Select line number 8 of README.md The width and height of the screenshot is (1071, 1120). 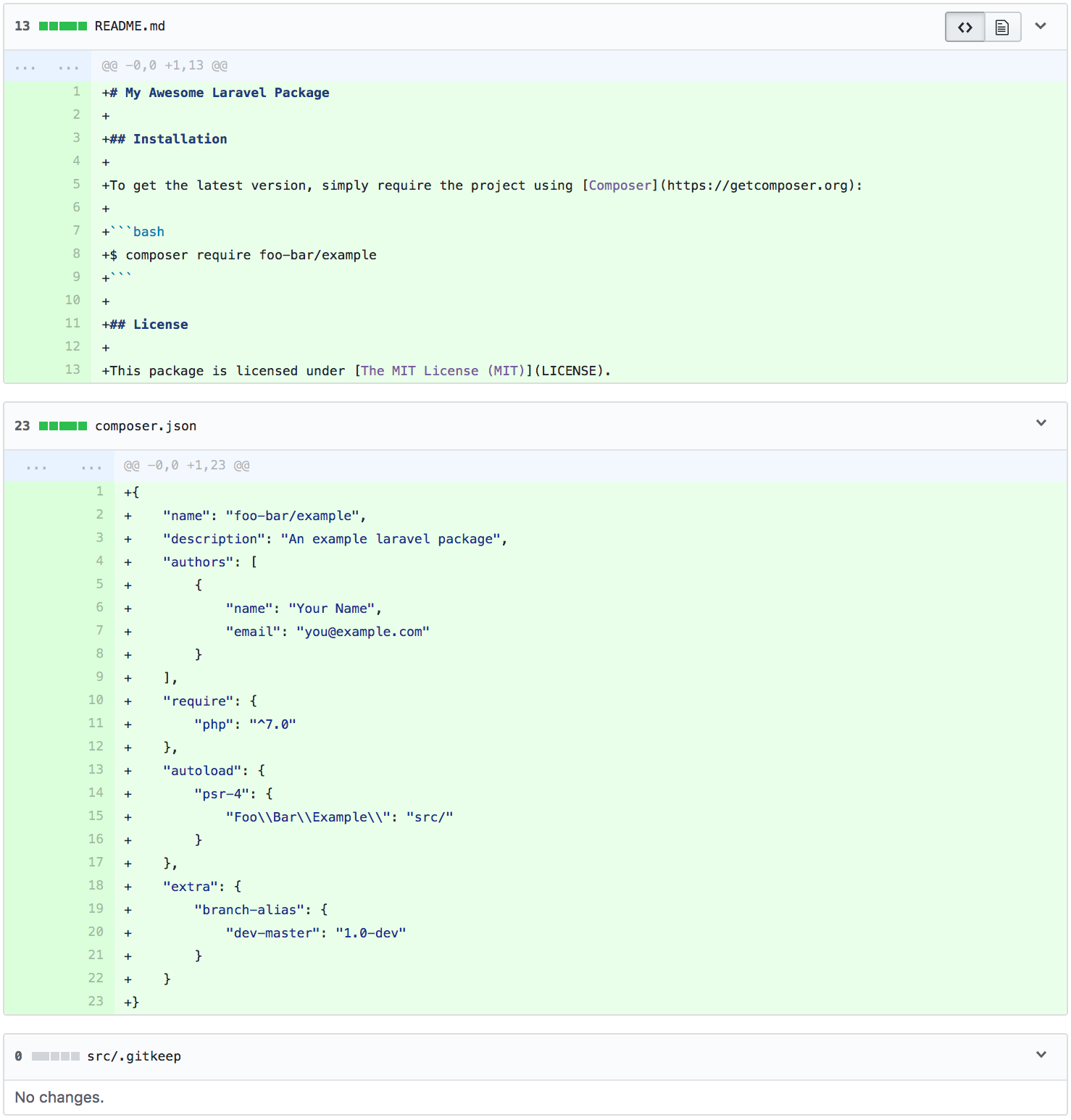pos(76,254)
